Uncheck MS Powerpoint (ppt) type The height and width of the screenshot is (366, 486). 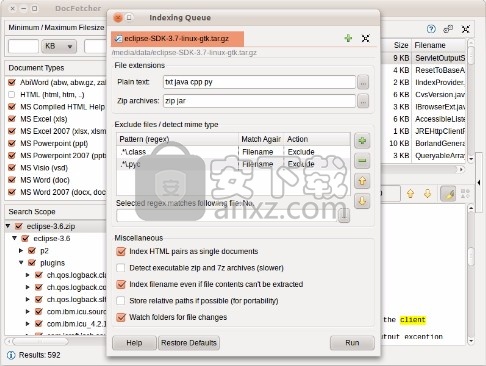click(x=12, y=143)
